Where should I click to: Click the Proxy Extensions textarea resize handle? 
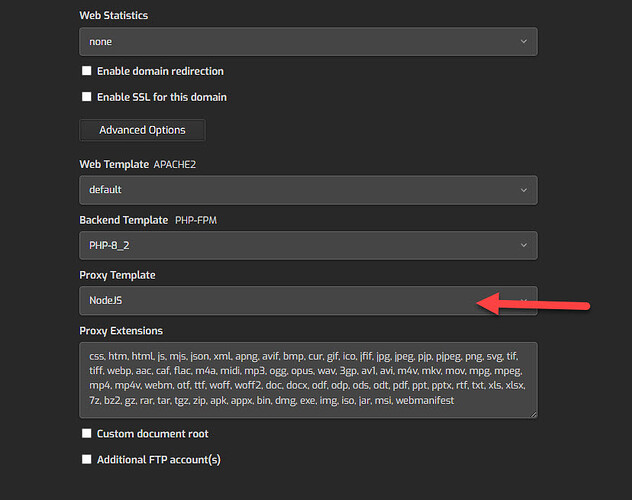click(533, 414)
